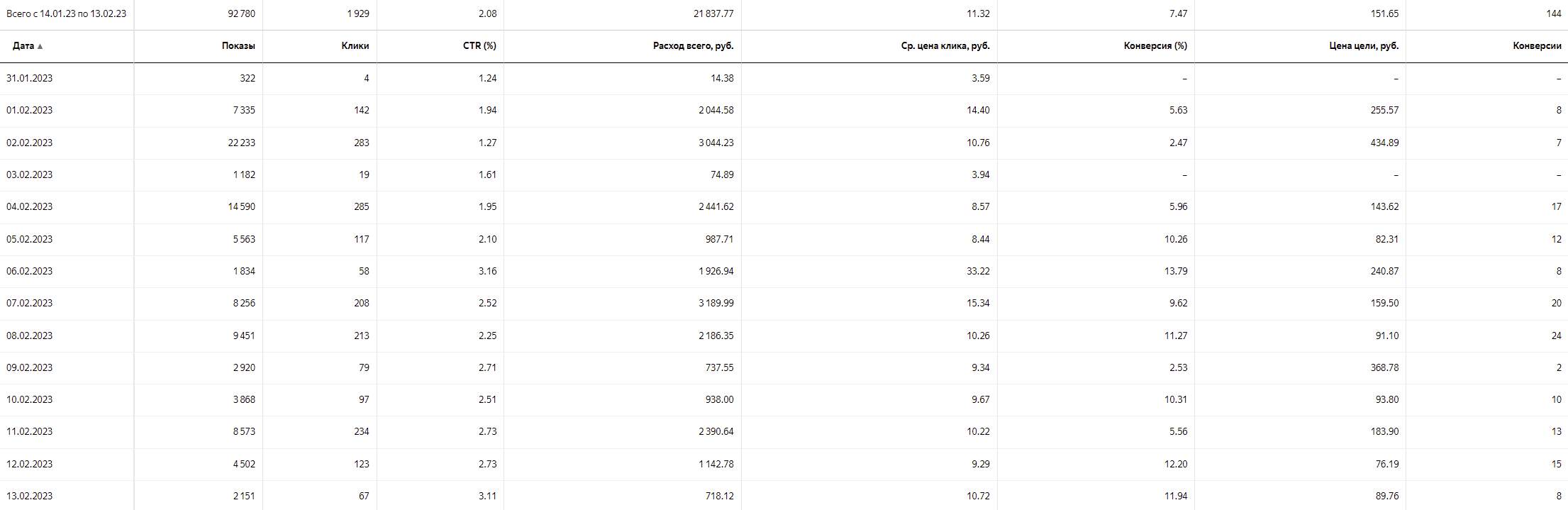Click impressions value 22 233
Viewport: 1568px width, 510px height.
click(241, 143)
